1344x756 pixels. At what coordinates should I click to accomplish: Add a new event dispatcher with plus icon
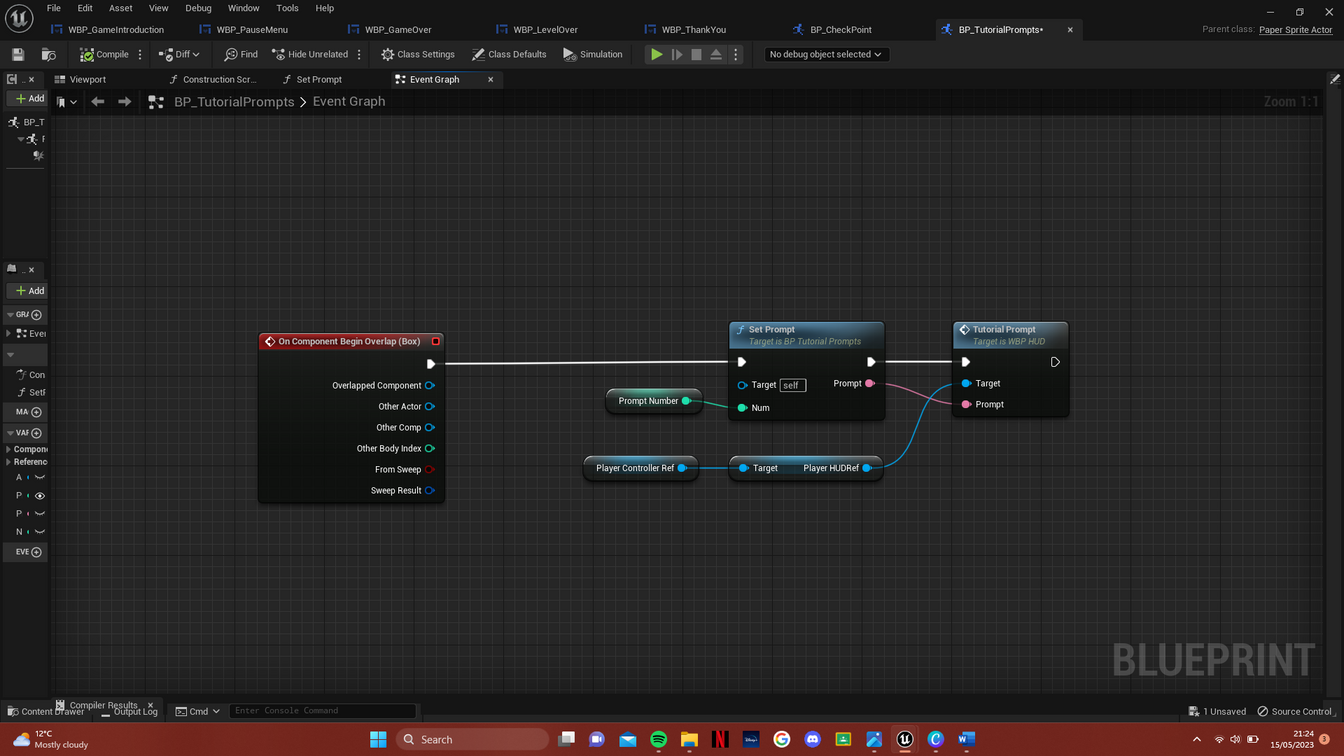coord(37,552)
